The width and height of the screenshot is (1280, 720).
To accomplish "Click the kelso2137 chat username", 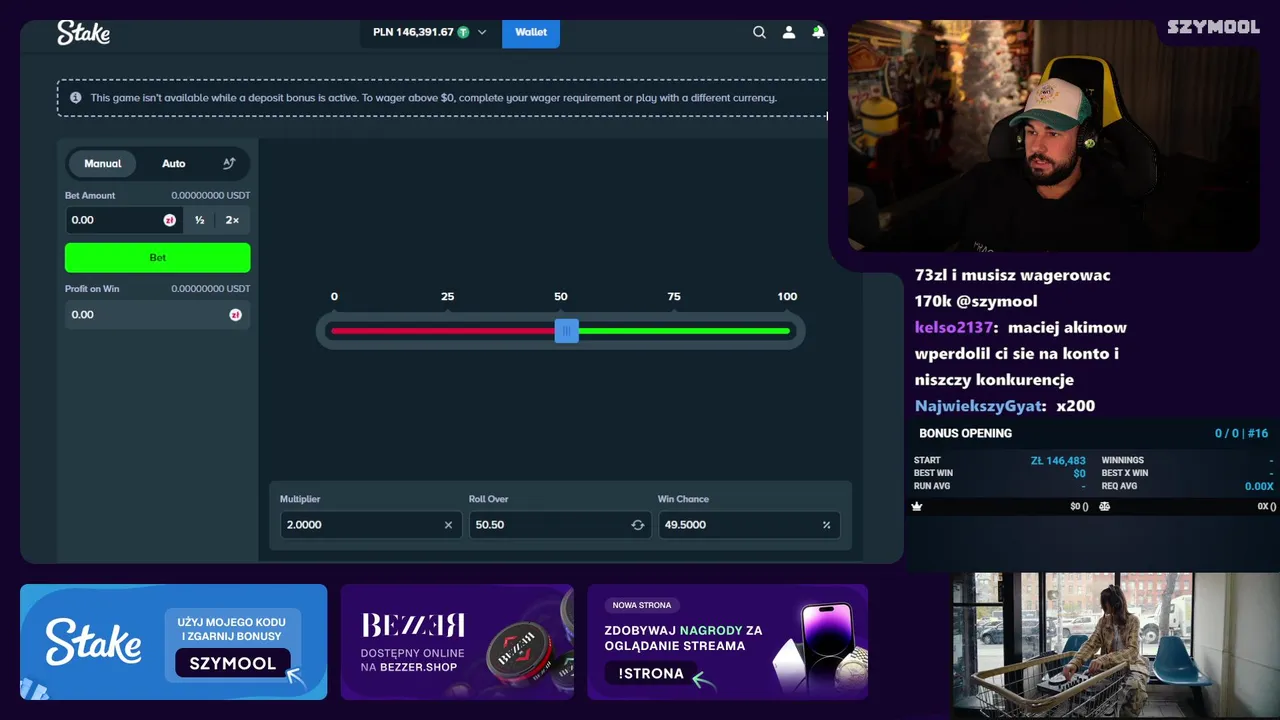I will tap(955, 327).
